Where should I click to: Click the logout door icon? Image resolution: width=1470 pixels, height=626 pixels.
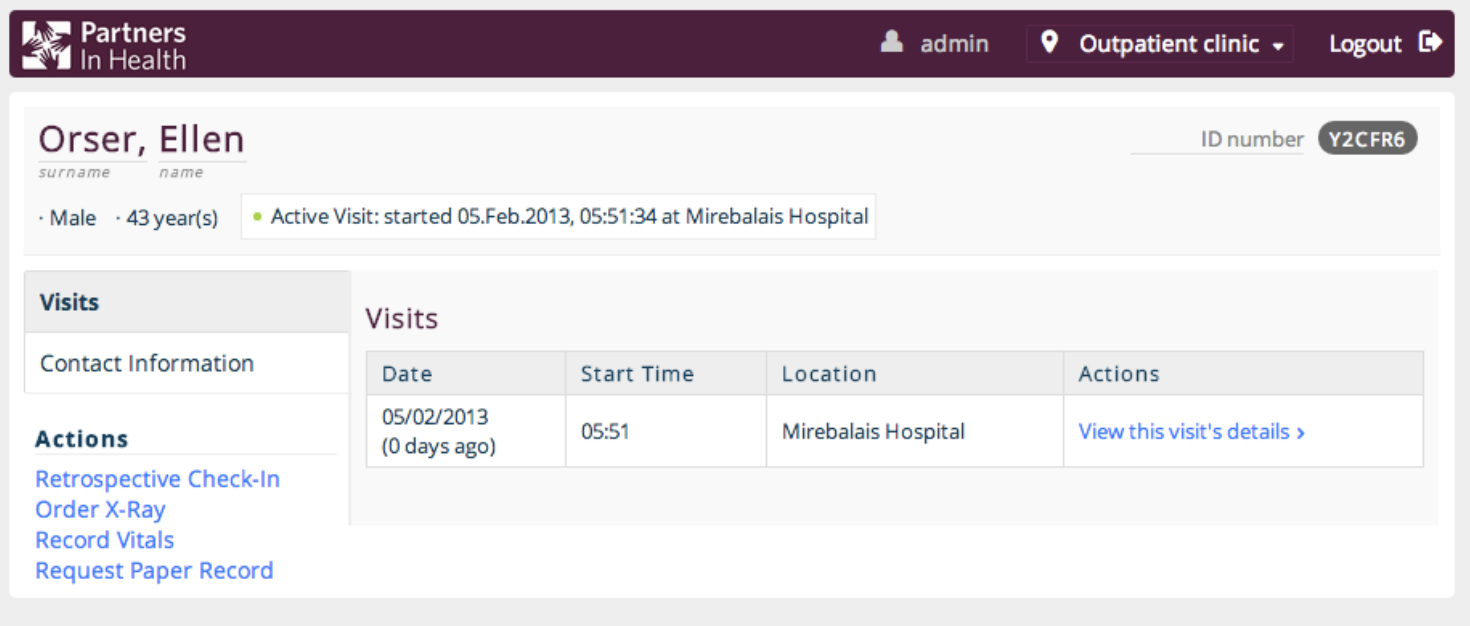(x=1432, y=41)
